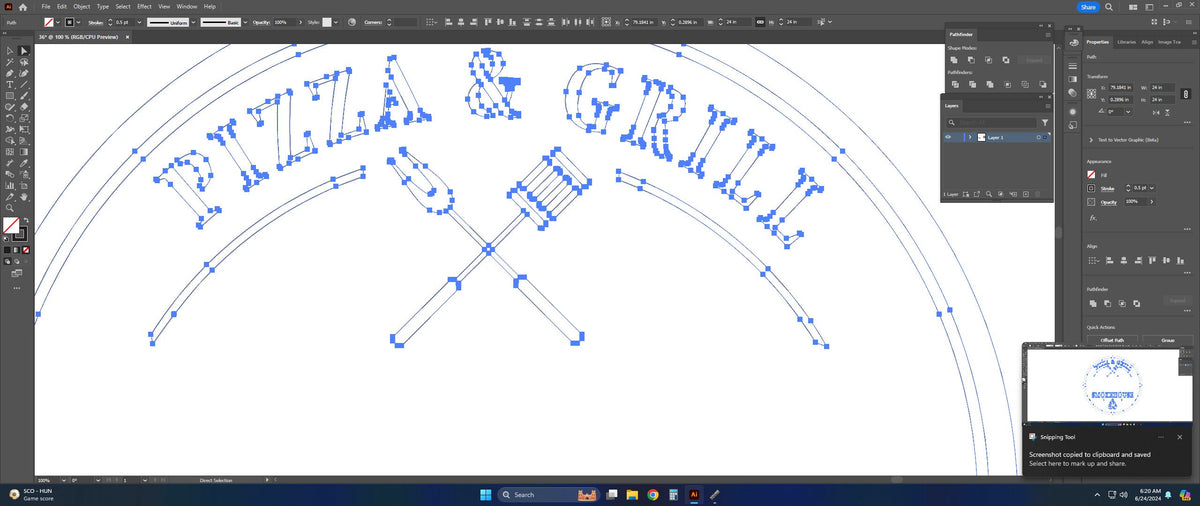This screenshot has width=1200, height=506.
Task: Click Swap Fill and Stroke arrow
Action: pyautogui.click(x=26, y=219)
